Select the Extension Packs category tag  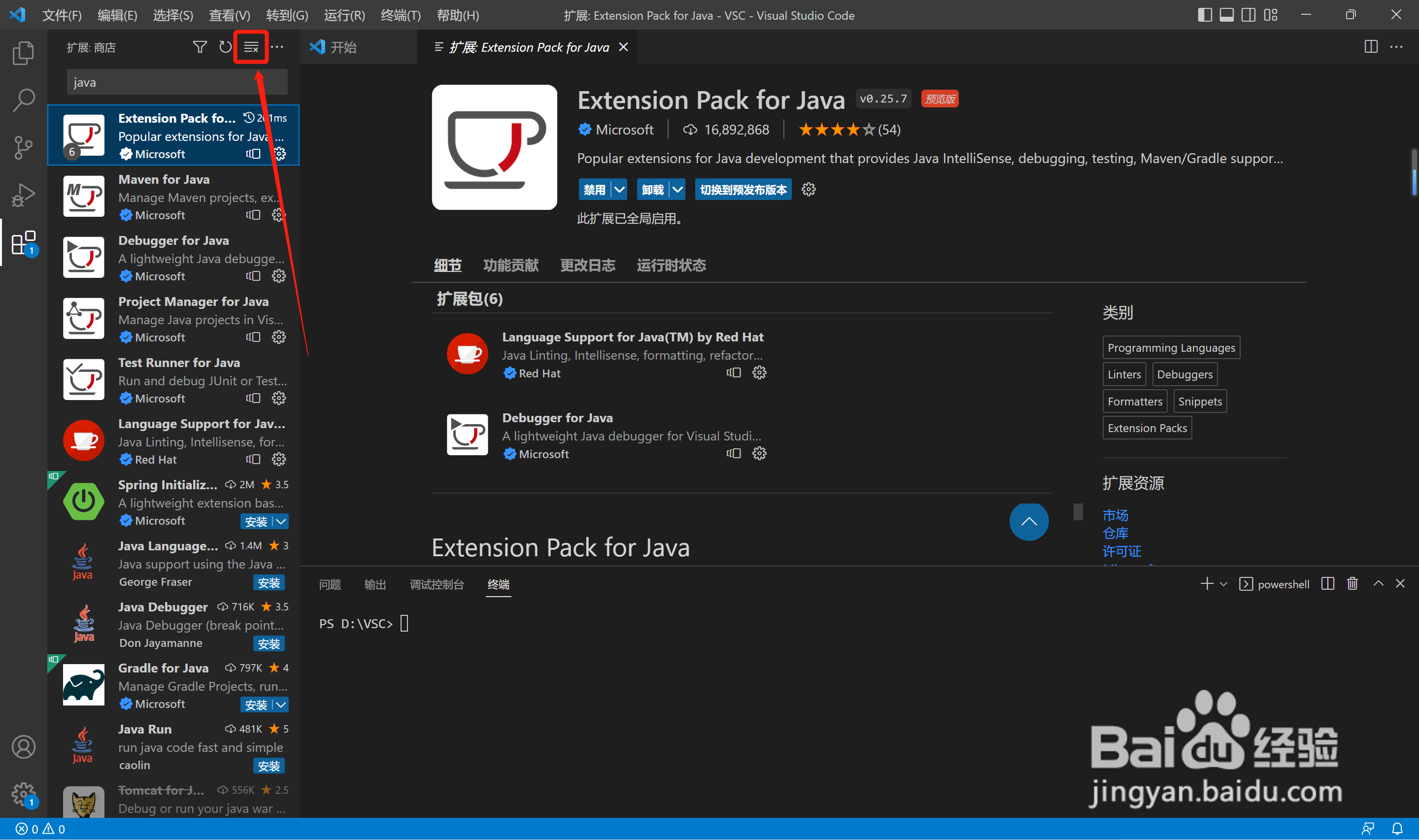(1147, 428)
